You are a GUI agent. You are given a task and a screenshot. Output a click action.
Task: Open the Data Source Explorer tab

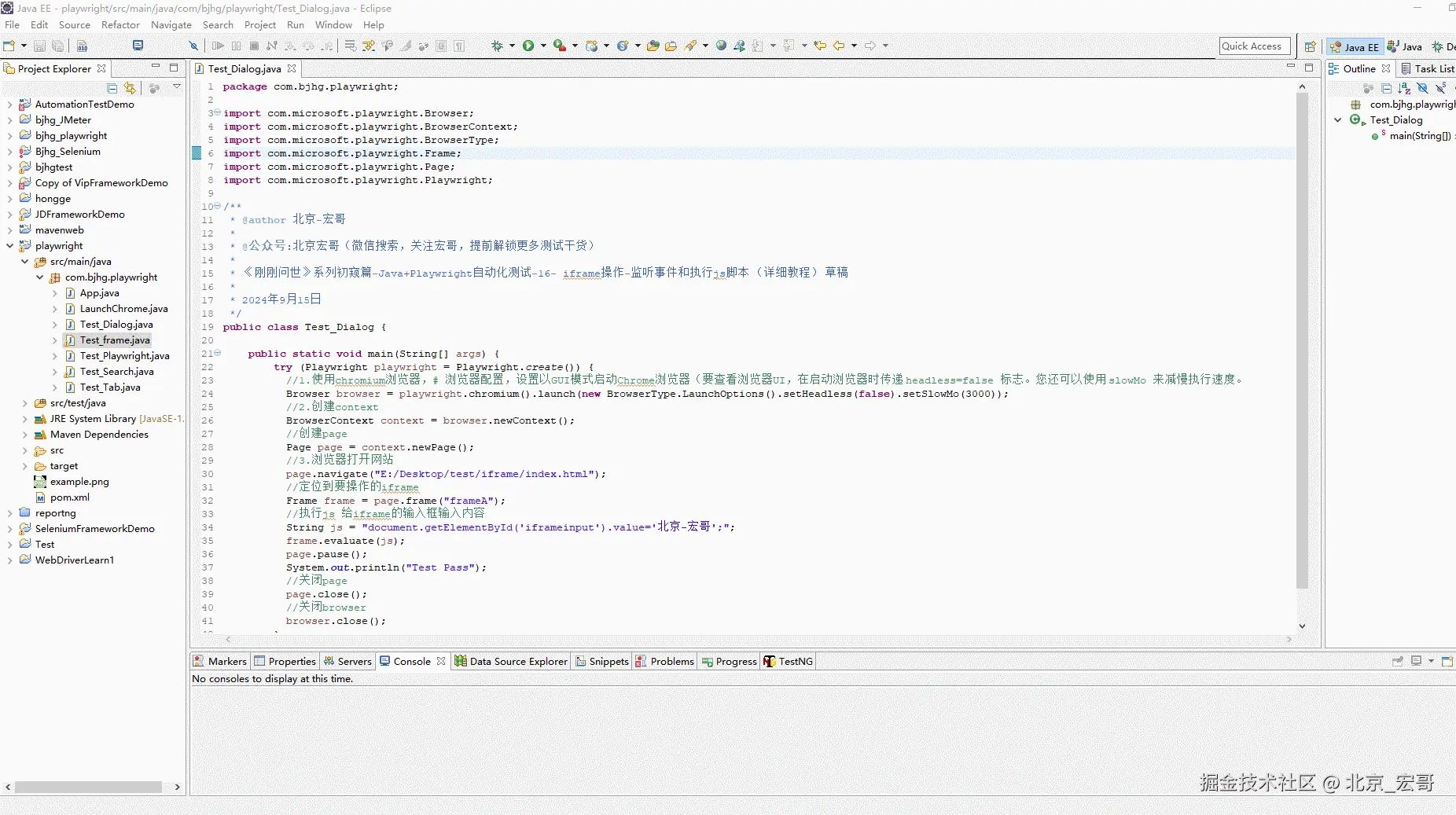(511, 662)
